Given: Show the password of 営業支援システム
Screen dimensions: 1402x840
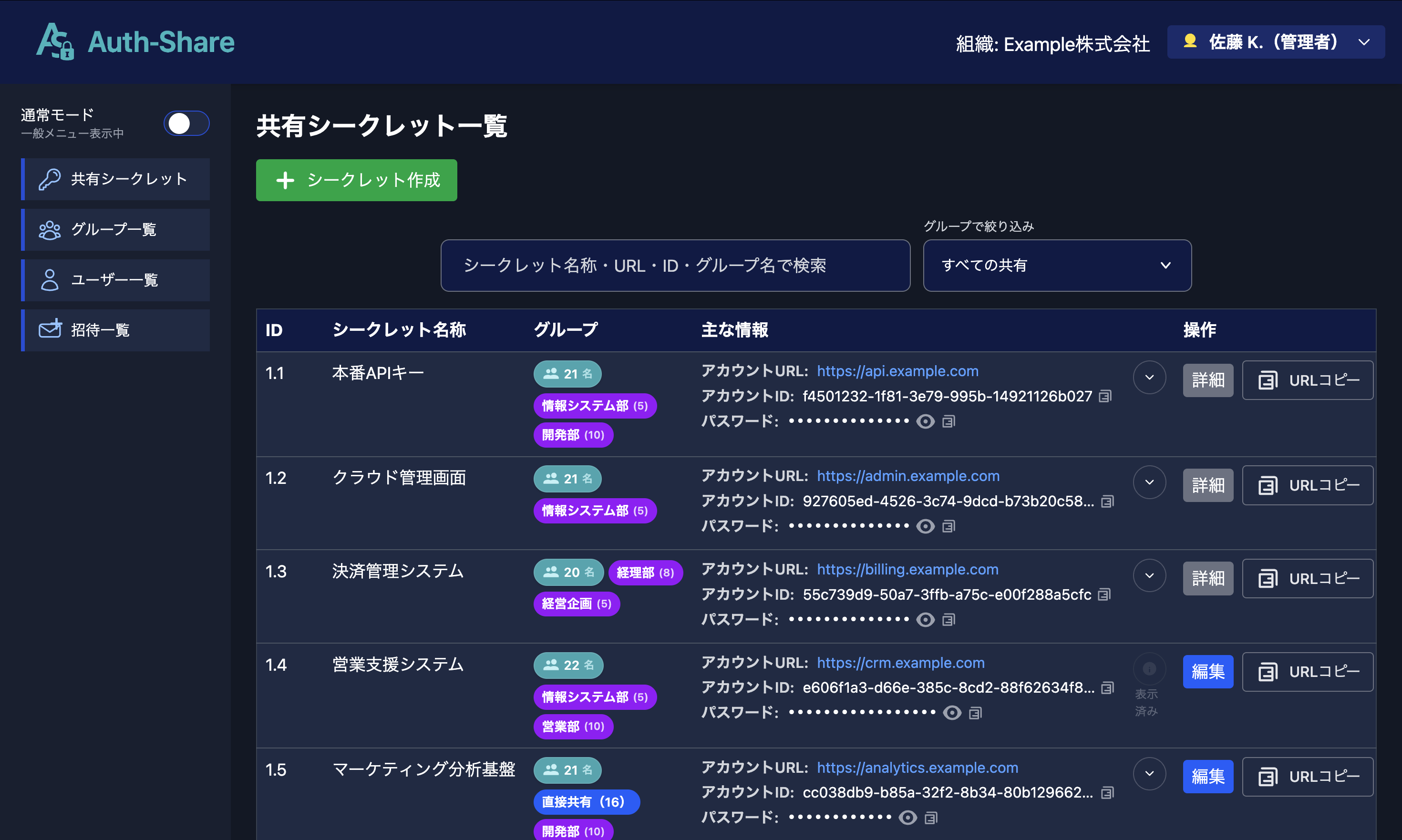Looking at the screenshot, I should 952,713.
